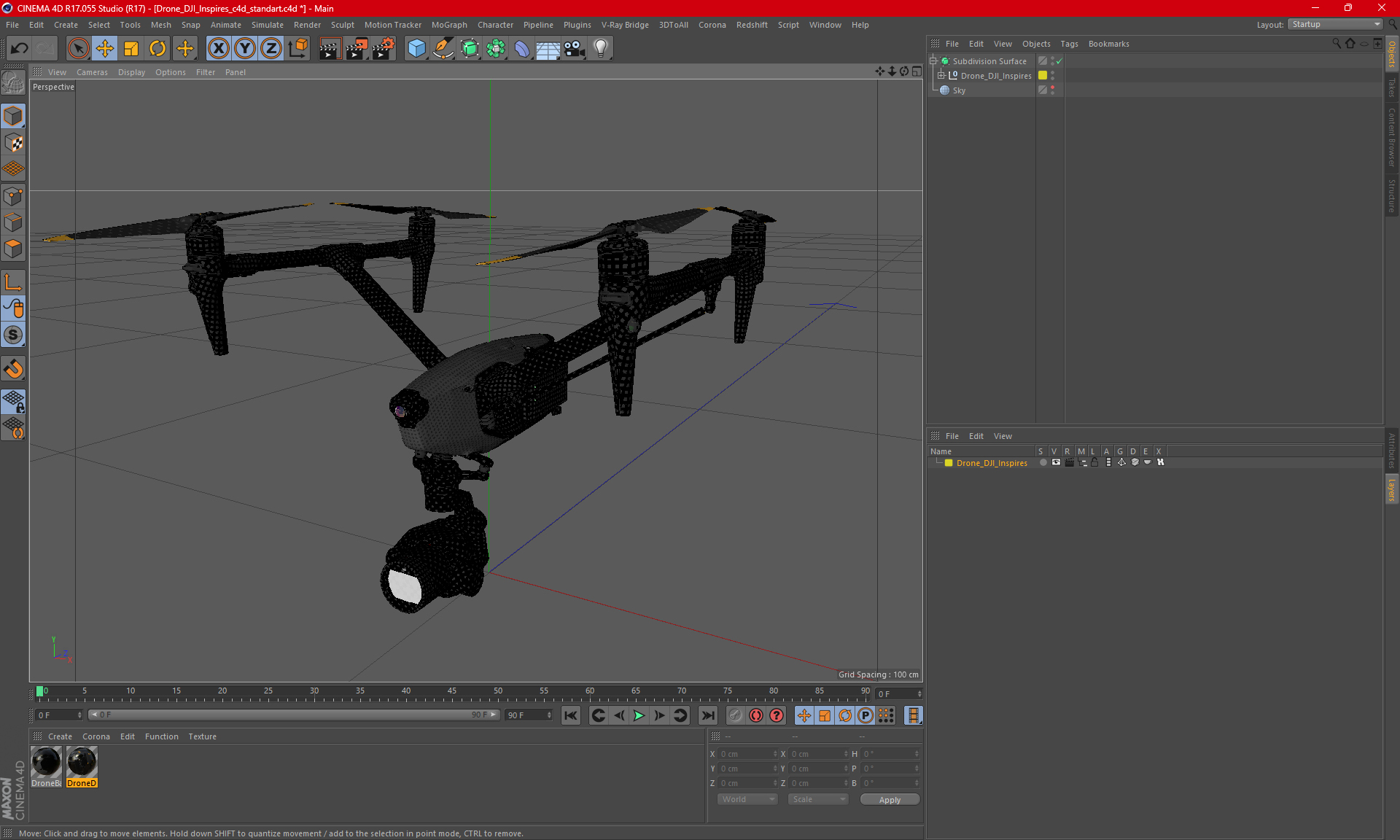Open the Layout Startup dropdown
1400x840 pixels.
click(x=1336, y=24)
